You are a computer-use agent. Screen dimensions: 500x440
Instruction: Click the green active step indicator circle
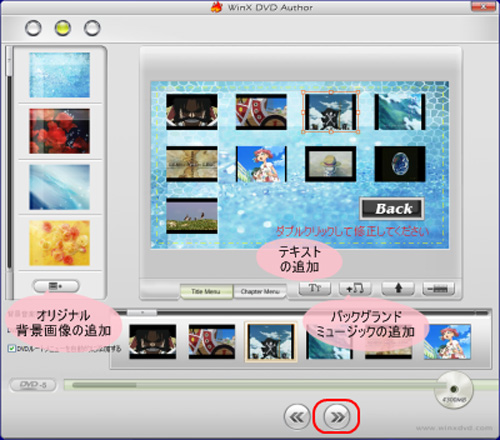[x=63, y=28]
